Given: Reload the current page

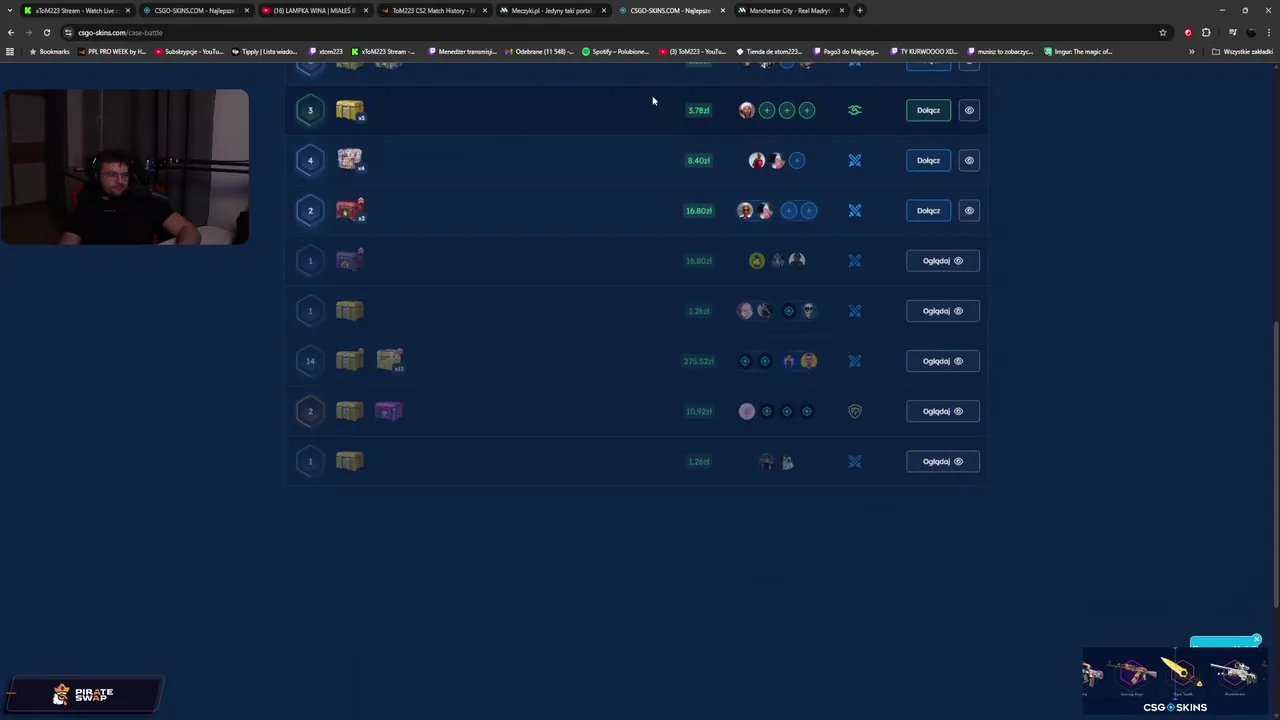Looking at the screenshot, I should [x=46, y=32].
